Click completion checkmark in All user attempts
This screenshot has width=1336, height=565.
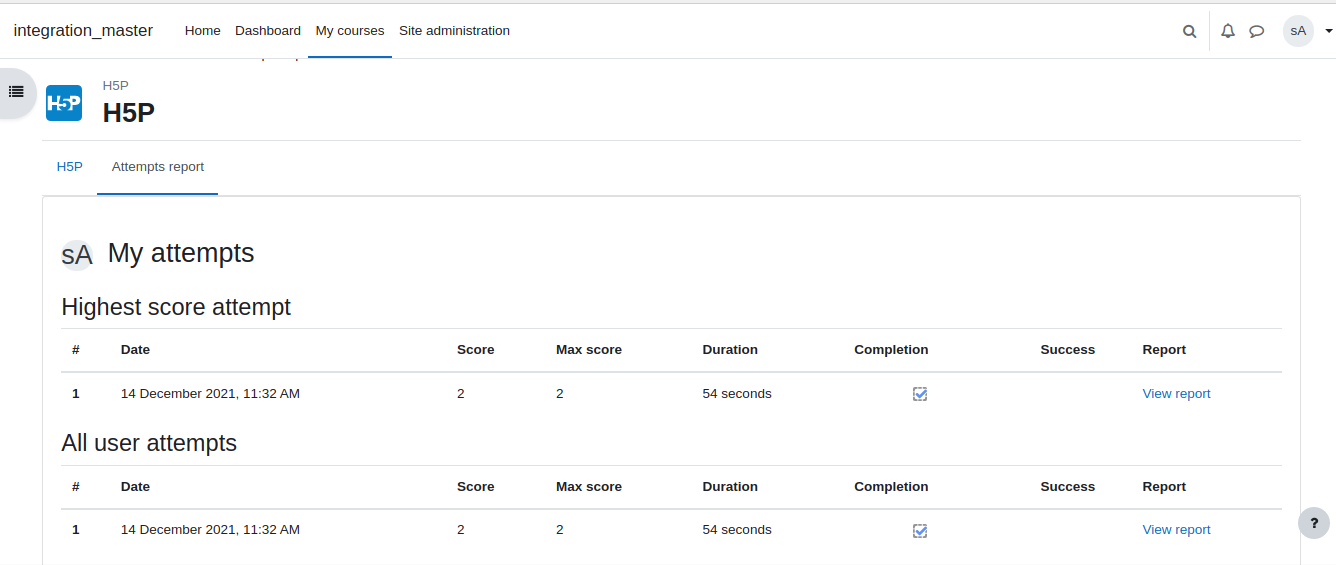pos(920,530)
